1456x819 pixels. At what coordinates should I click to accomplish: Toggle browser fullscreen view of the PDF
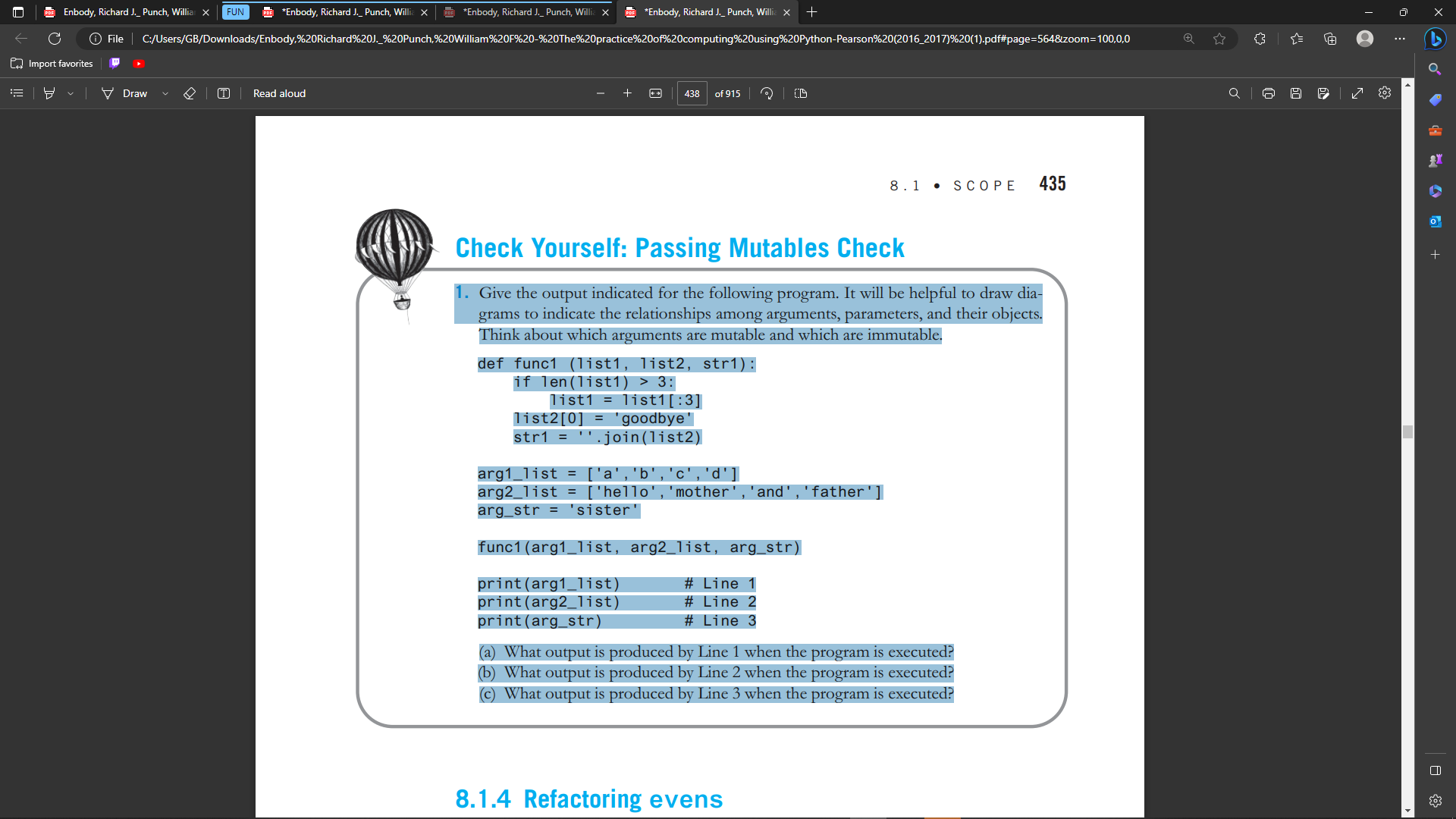tap(1358, 93)
